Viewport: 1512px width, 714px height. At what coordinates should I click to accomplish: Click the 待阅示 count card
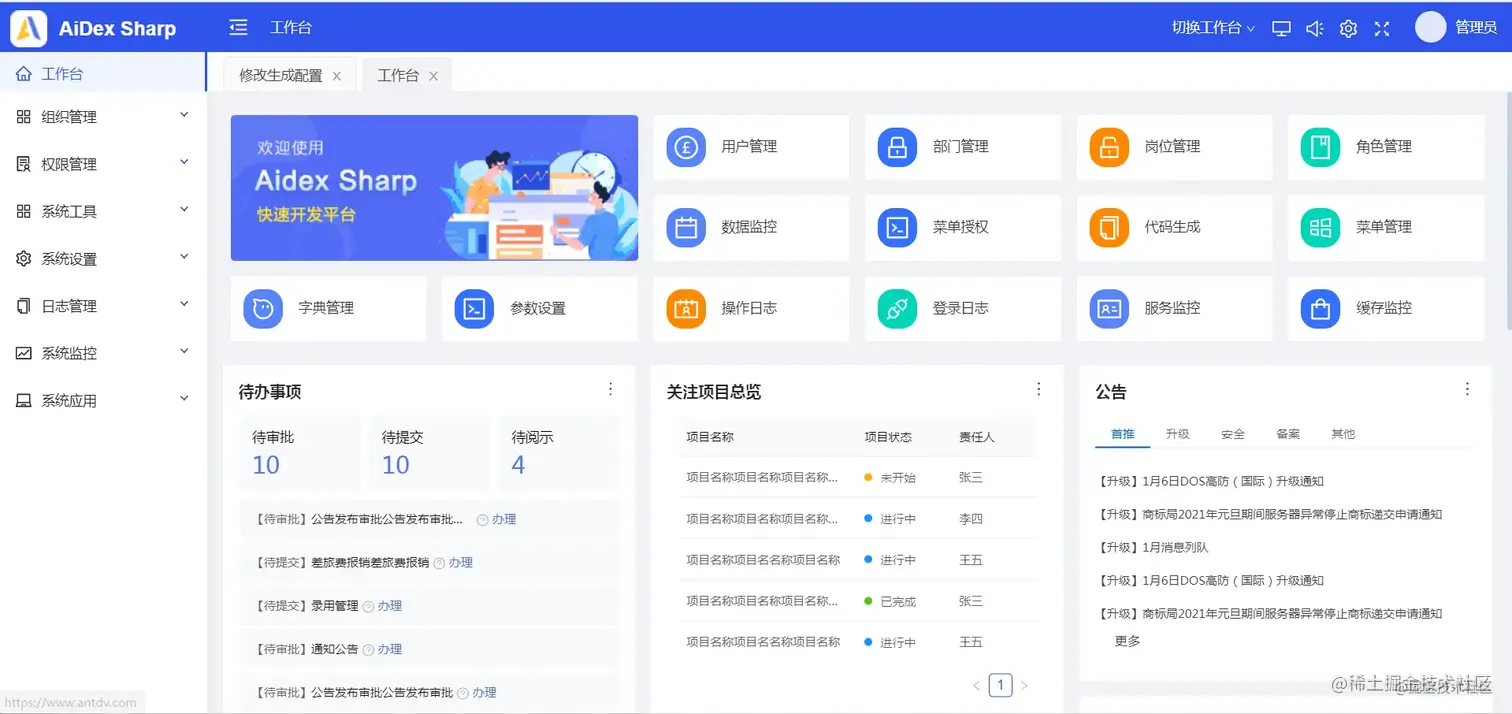click(559, 453)
